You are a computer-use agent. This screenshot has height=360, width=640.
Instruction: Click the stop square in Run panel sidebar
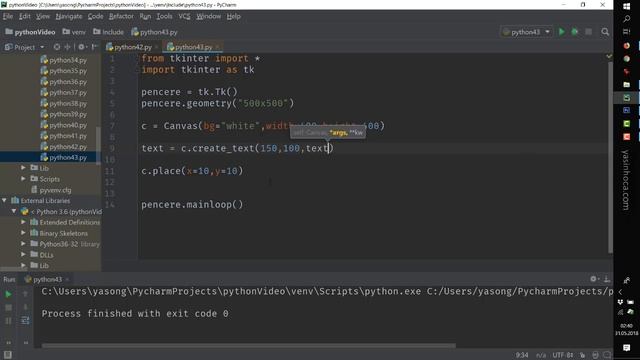[x=8, y=307]
